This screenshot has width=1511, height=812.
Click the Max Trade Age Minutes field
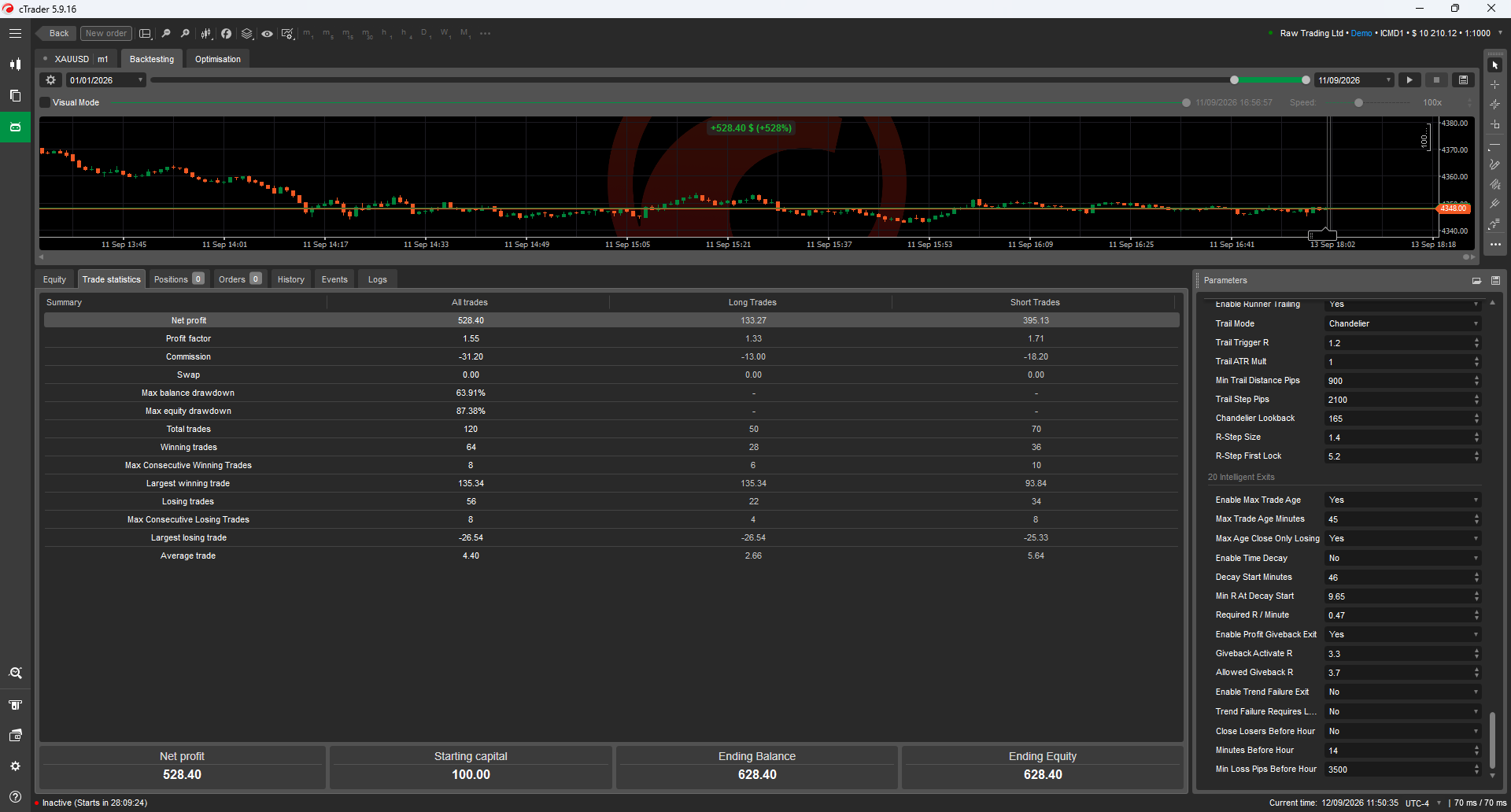pyautogui.click(x=1398, y=519)
